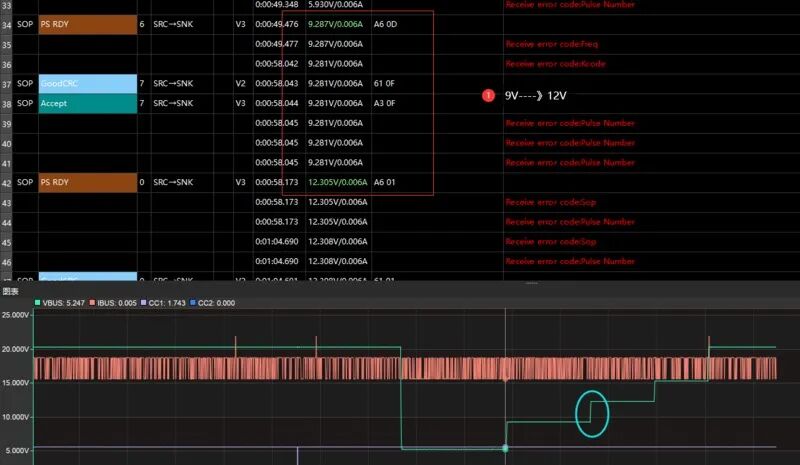Viewport: 800px width, 465px height.
Task: Click the Pulse Number error in row 44
Action: tap(570, 222)
